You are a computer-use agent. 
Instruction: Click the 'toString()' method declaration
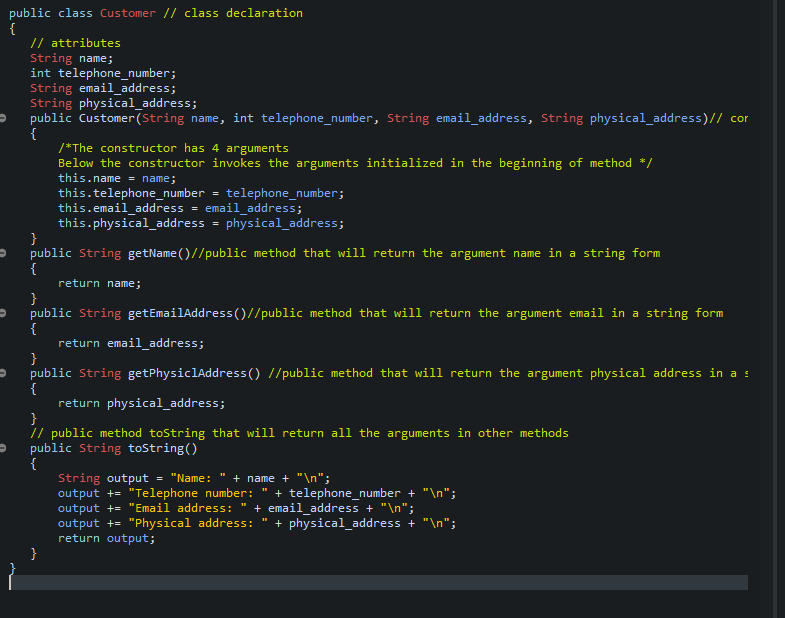coord(114,448)
